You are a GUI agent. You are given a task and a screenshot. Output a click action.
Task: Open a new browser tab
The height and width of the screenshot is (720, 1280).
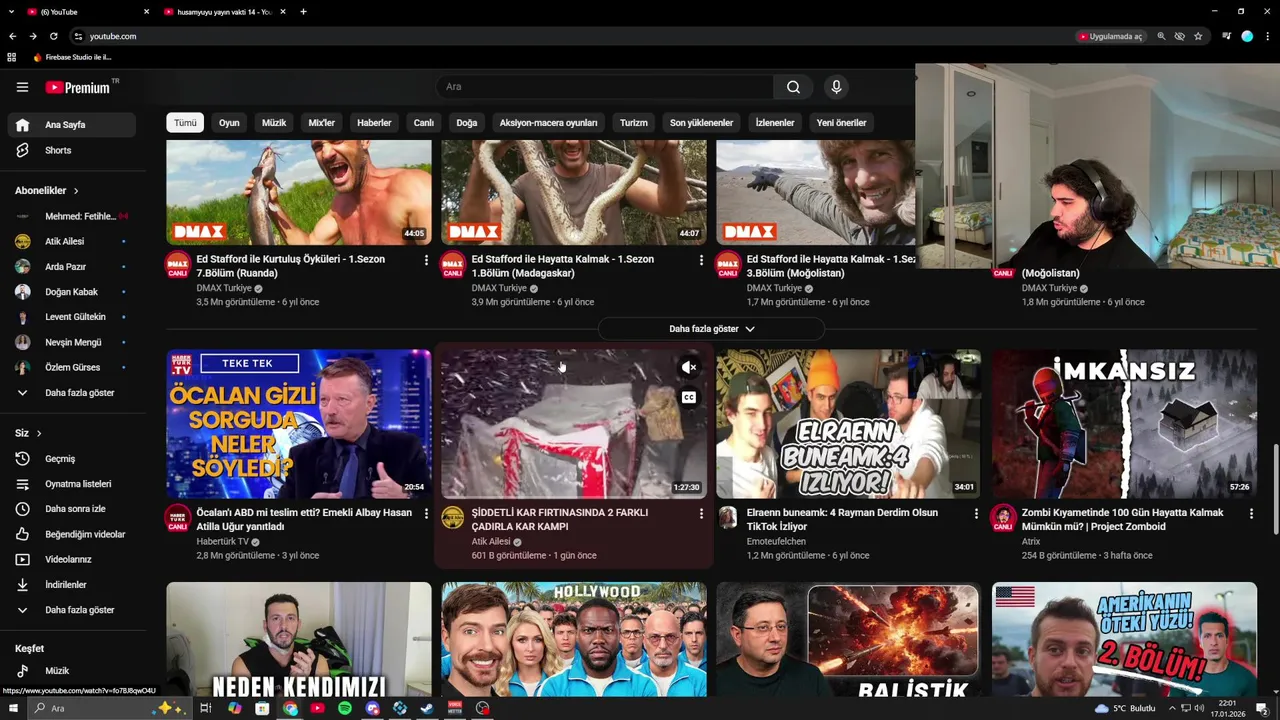[x=303, y=12]
